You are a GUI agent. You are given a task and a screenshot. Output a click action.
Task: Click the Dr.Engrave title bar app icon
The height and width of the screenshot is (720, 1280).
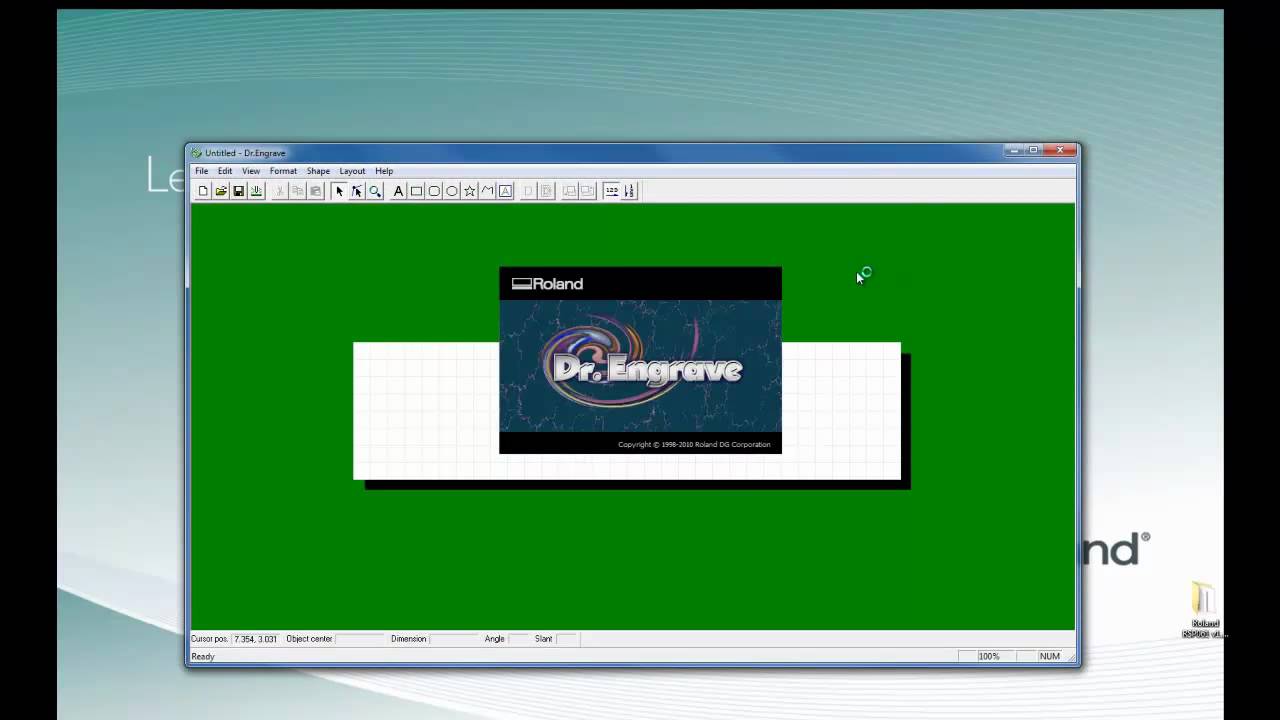click(x=197, y=153)
